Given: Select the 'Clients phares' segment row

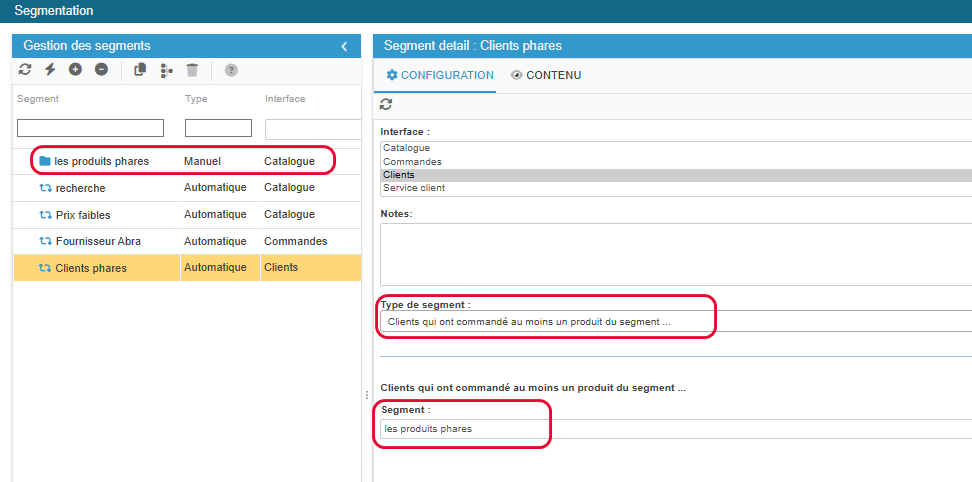Looking at the screenshot, I should point(187,268).
